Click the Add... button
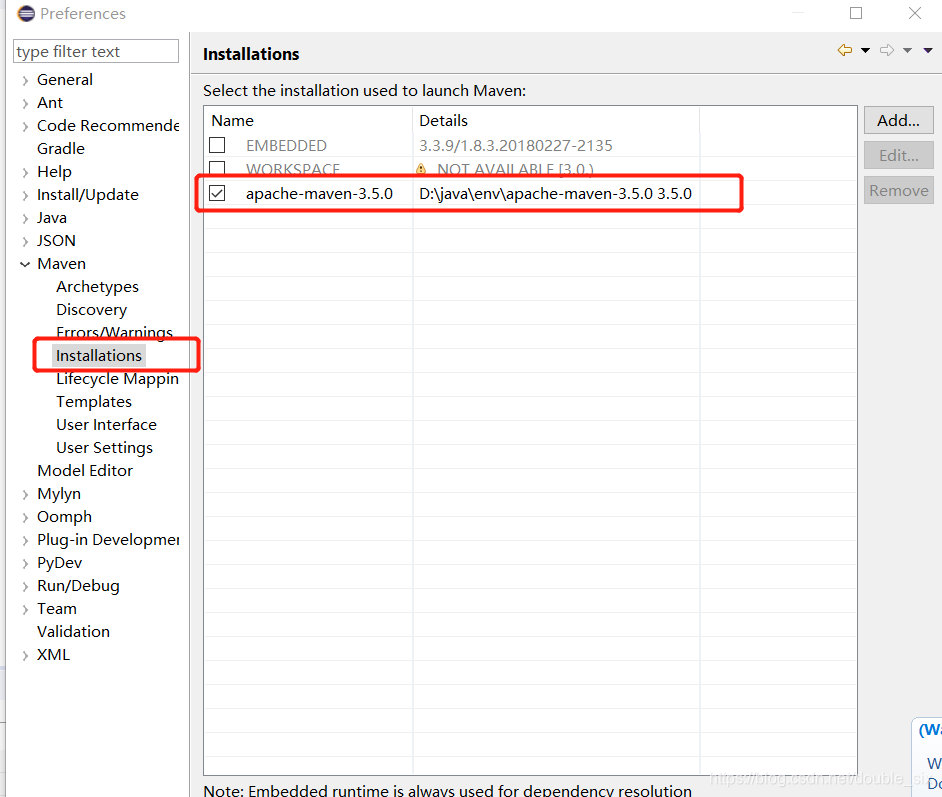The width and height of the screenshot is (942, 797). pos(898,120)
